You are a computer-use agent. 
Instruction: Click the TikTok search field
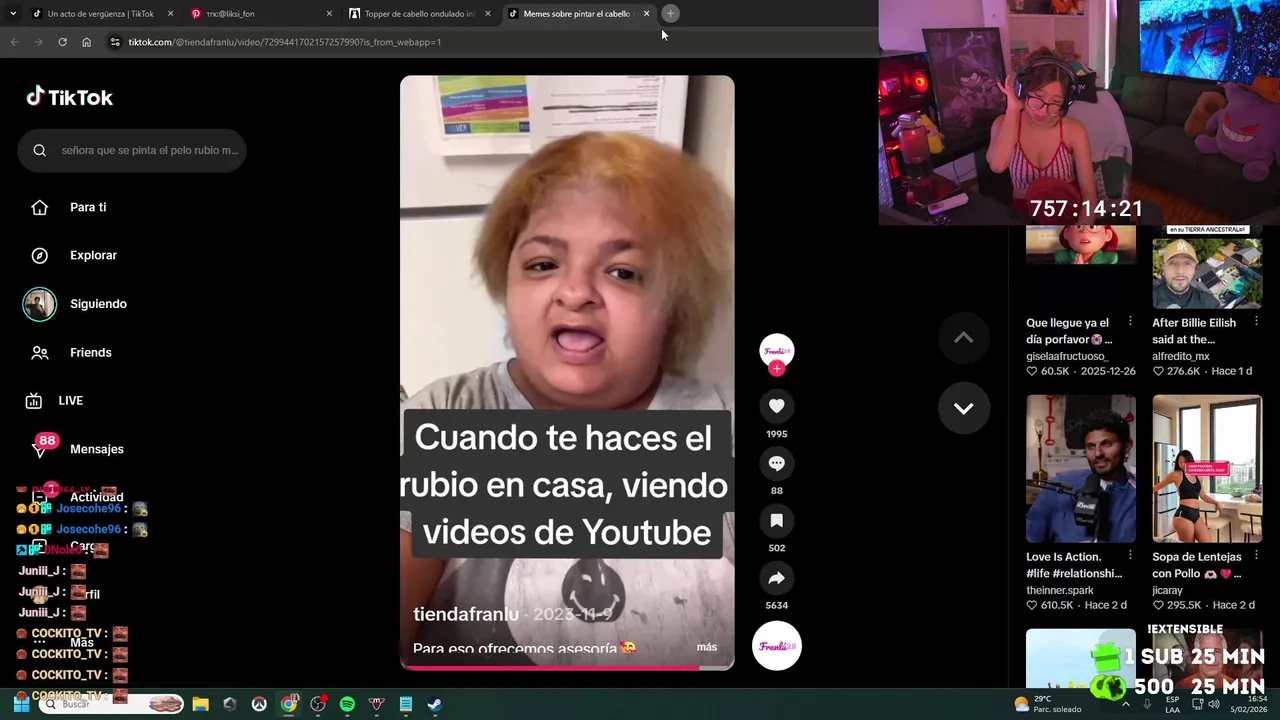[132, 150]
